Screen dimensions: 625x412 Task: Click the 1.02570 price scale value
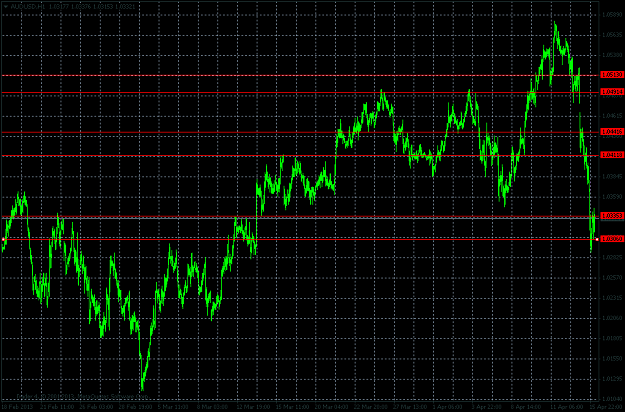(x=612, y=278)
